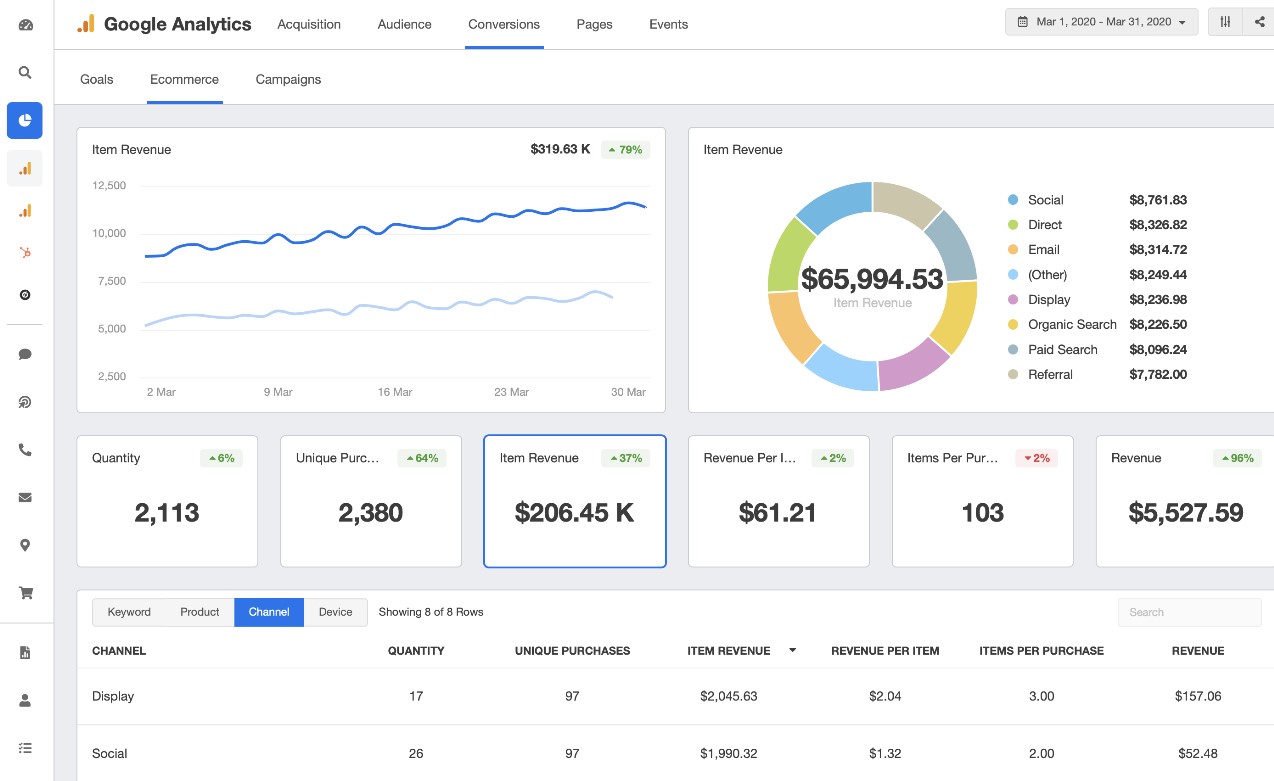
Task: Sort by Item Revenue column arrow
Action: tap(792, 651)
